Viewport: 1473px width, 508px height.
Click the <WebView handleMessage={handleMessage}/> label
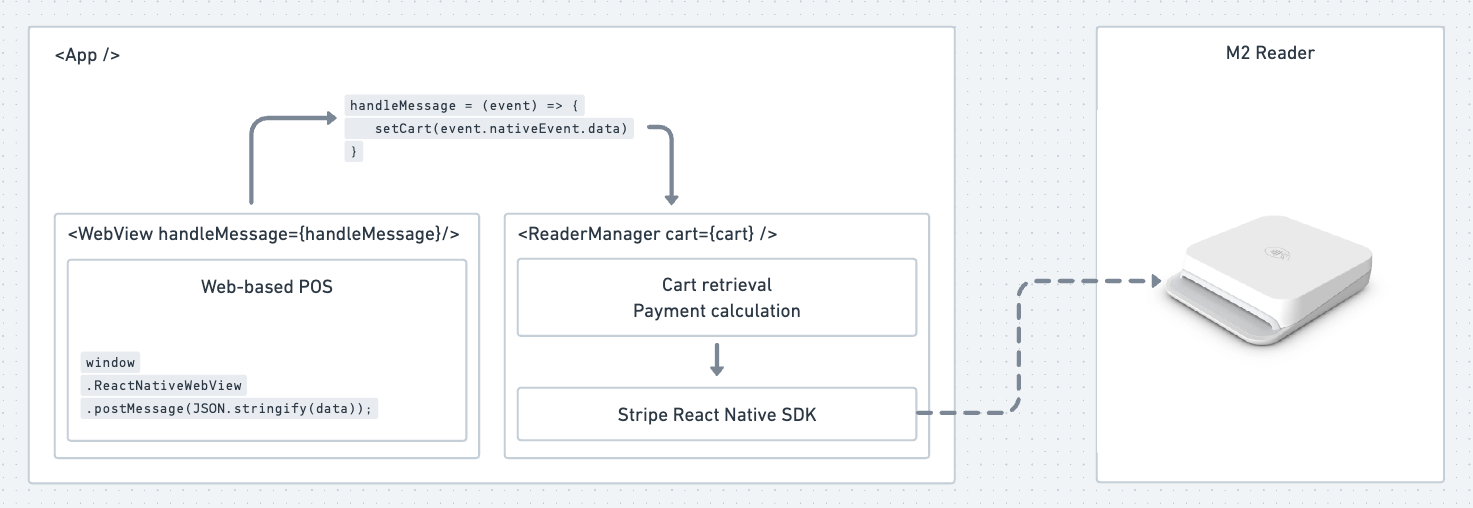pos(264,234)
